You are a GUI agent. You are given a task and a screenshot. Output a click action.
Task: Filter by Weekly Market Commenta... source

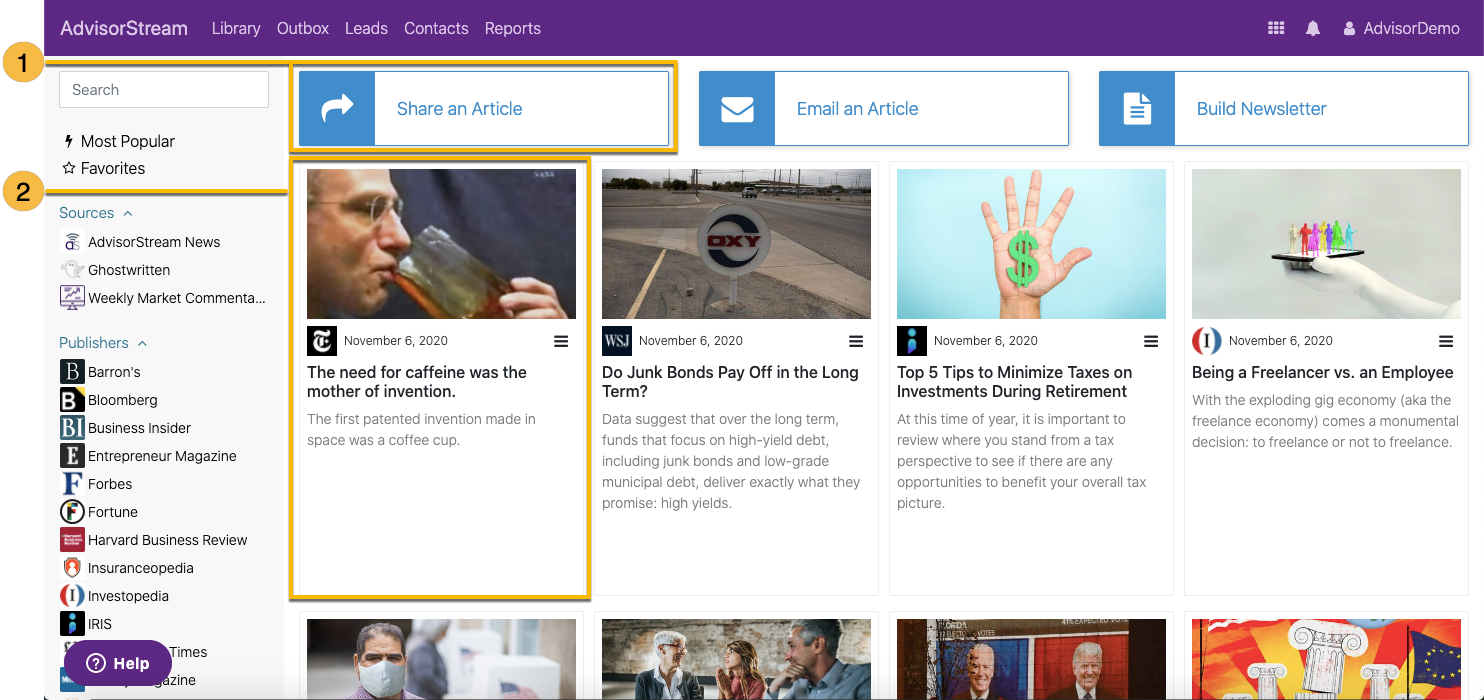(177, 298)
